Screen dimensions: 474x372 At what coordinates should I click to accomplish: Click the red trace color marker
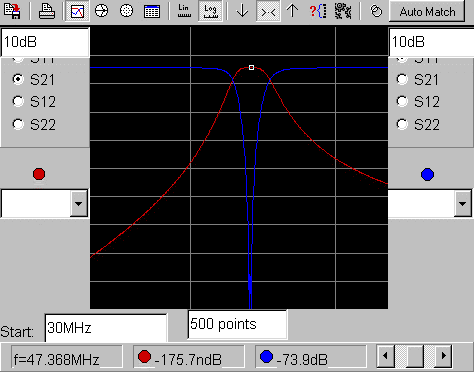[39, 174]
